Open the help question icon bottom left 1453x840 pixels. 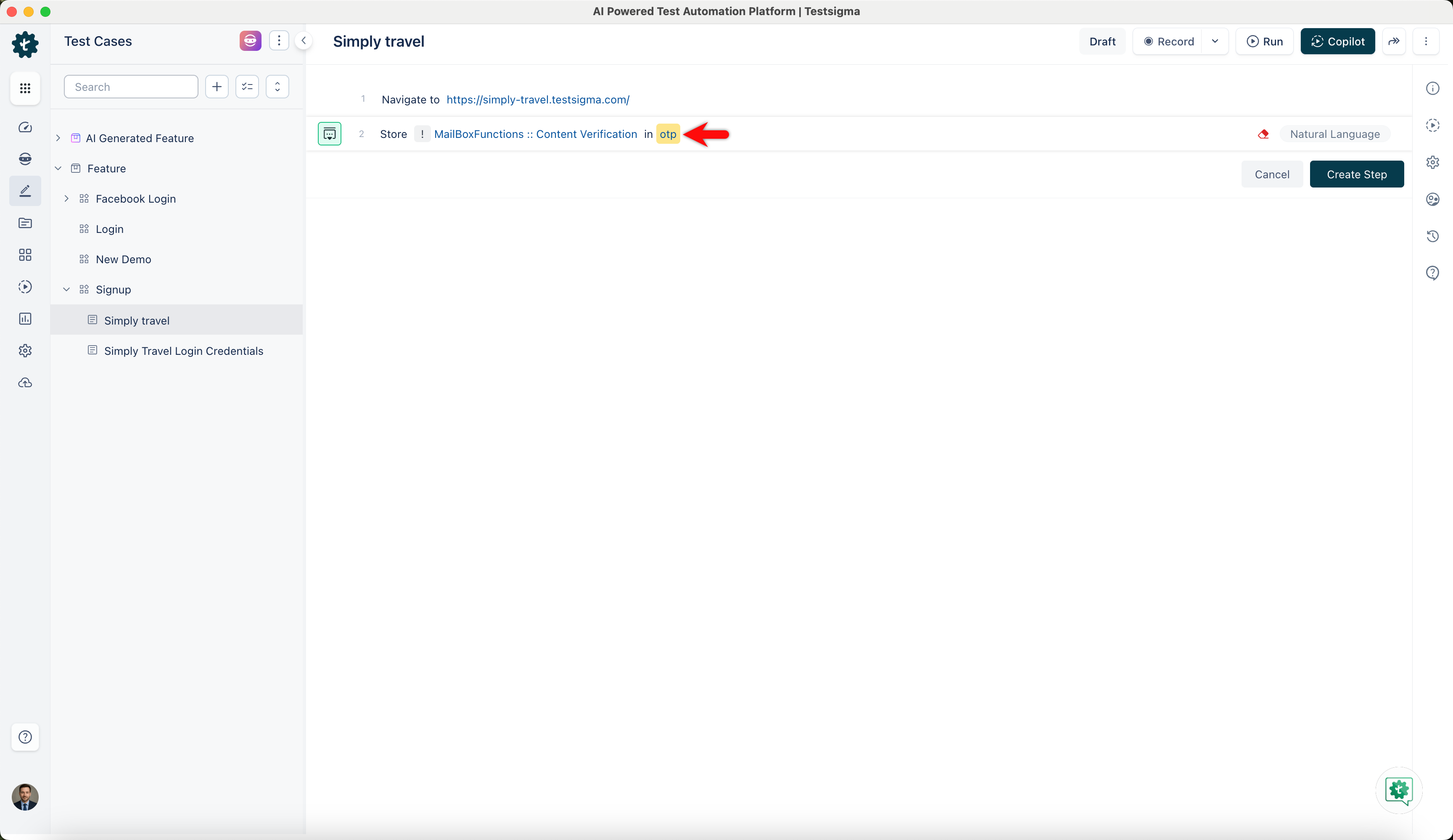[25, 737]
